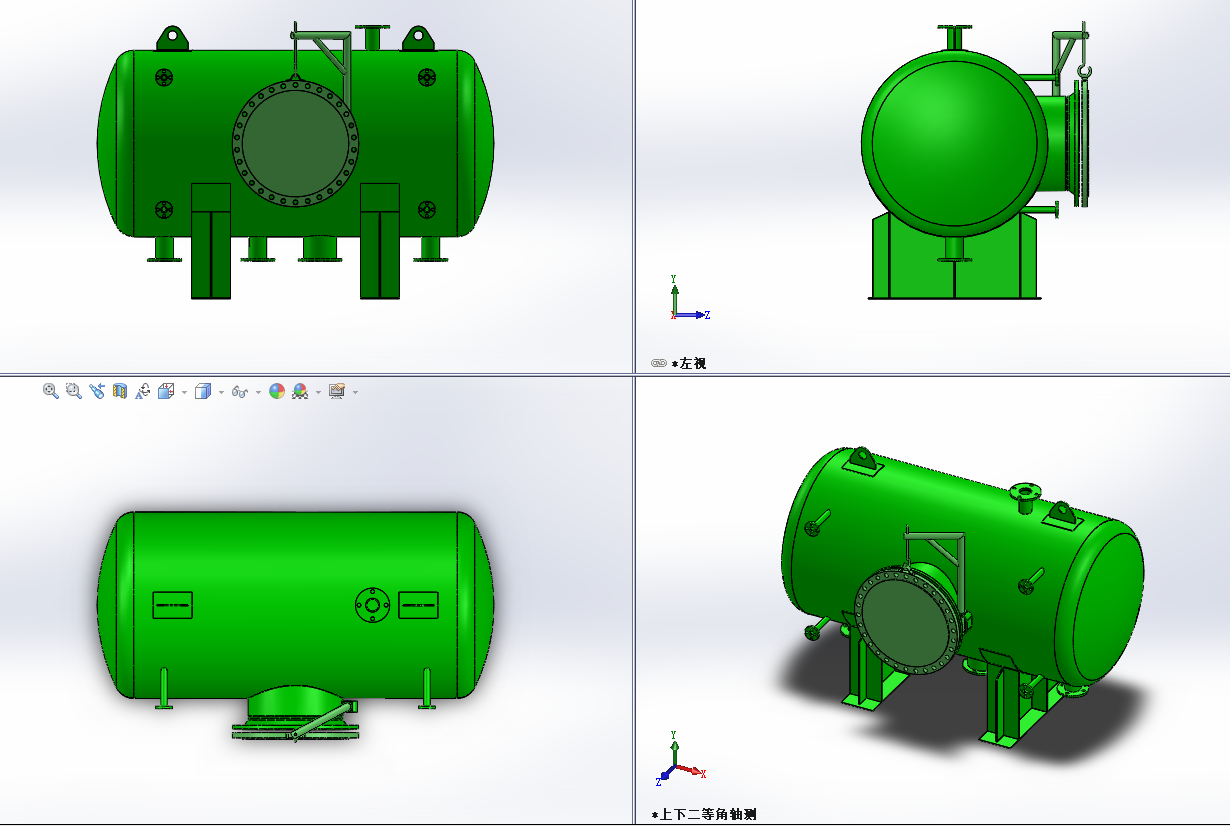This screenshot has height=826, width=1230.
Task: Click the View Orientation cube icon
Action: 166,391
